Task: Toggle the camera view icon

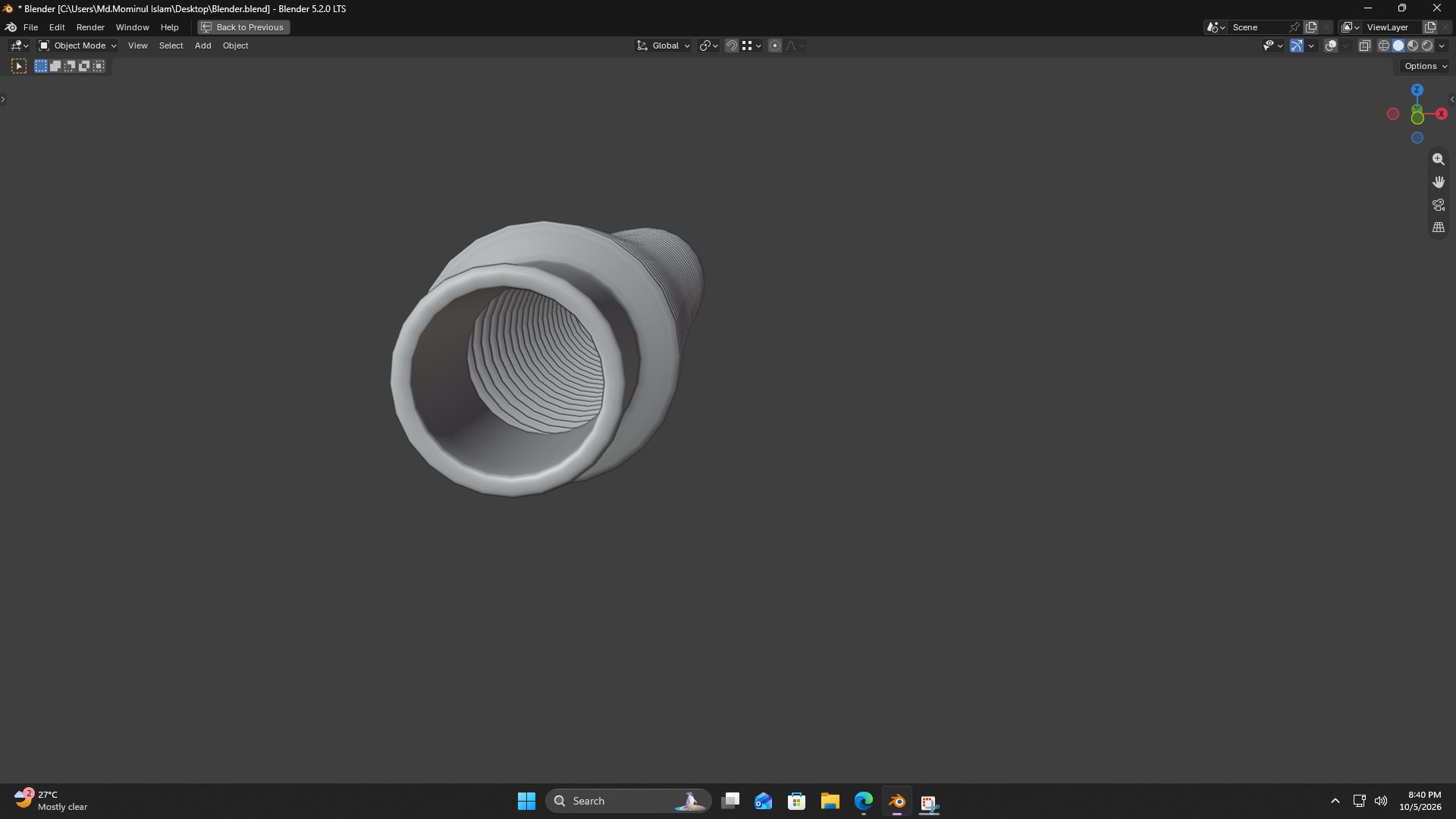Action: pos(1438,205)
